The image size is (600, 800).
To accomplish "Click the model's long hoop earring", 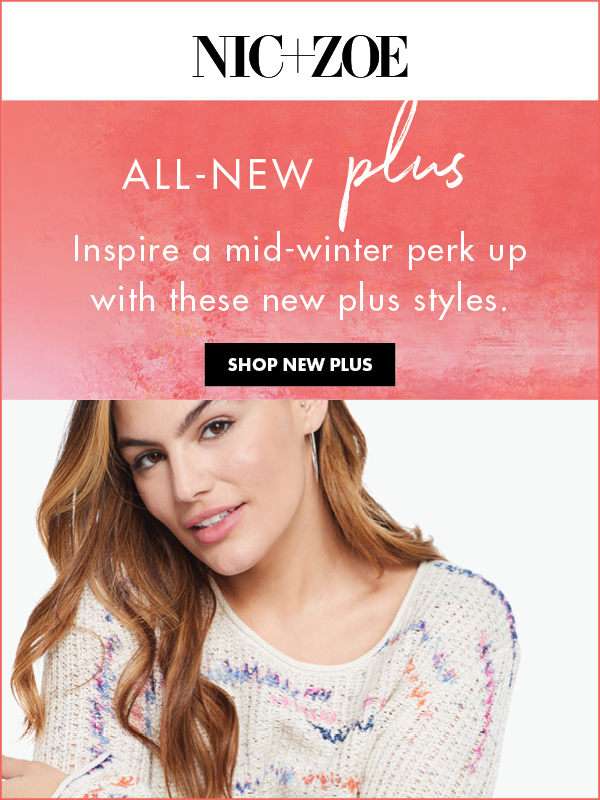I will click(x=314, y=456).
